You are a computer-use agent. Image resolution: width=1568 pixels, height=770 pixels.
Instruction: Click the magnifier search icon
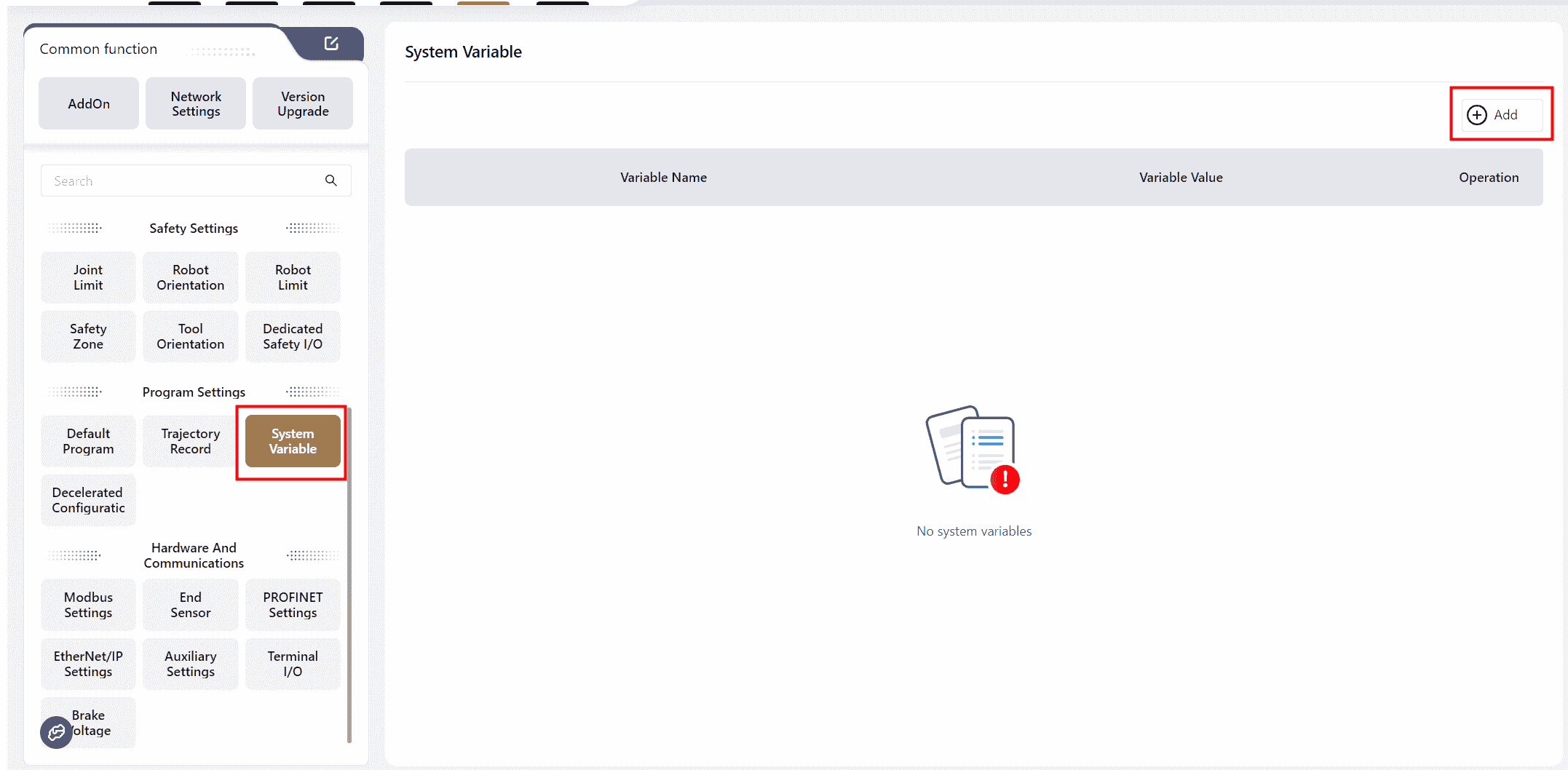(330, 180)
